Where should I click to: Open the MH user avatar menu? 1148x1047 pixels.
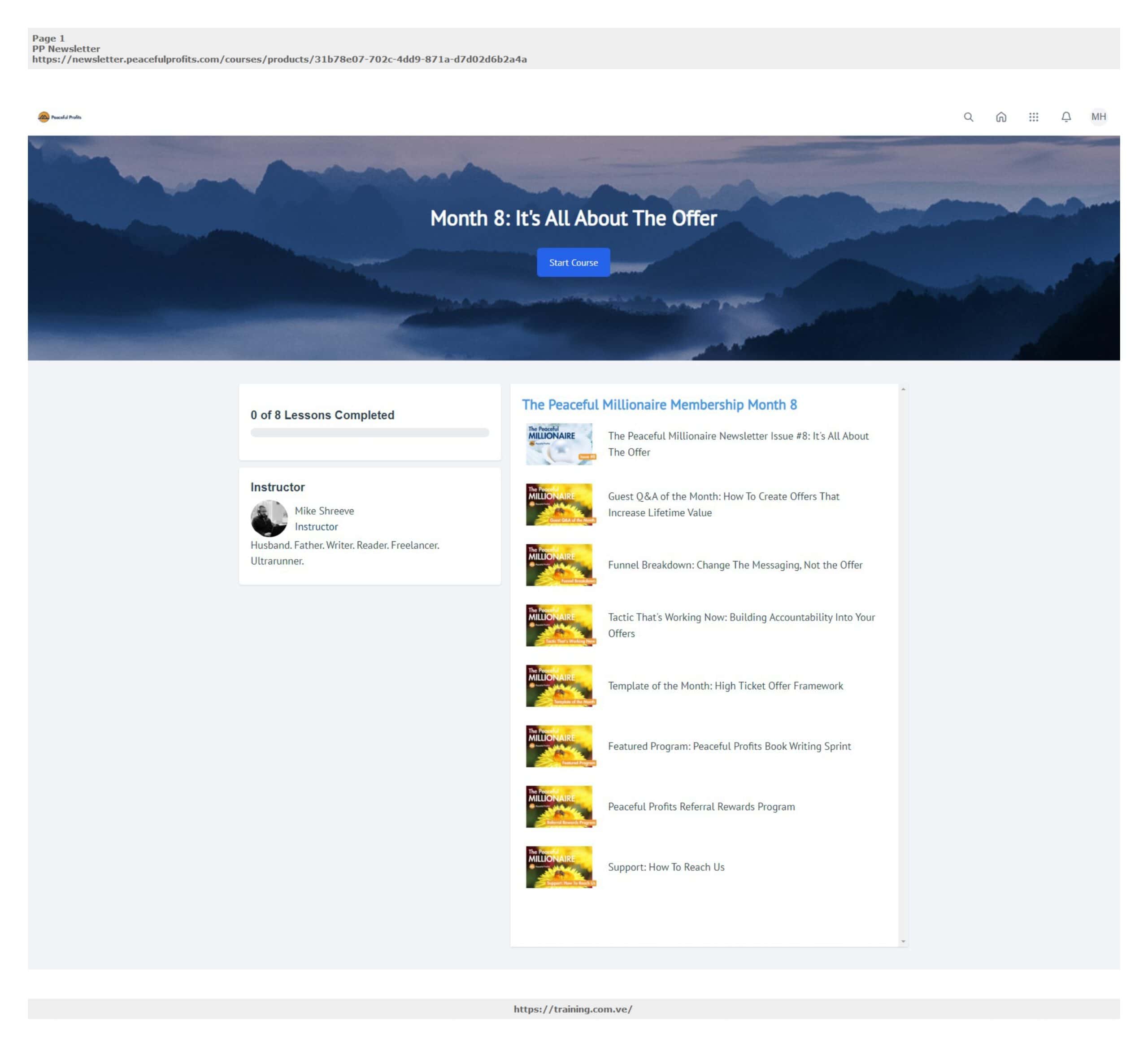tap(1099, 117)
